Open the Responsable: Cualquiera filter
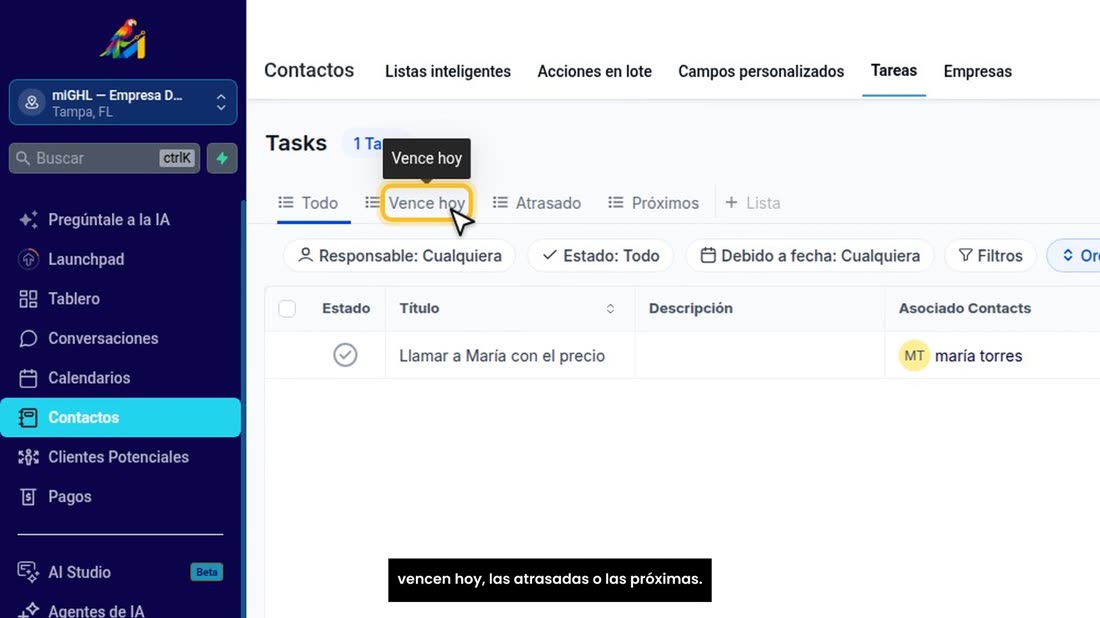 [x=399, y=256]
